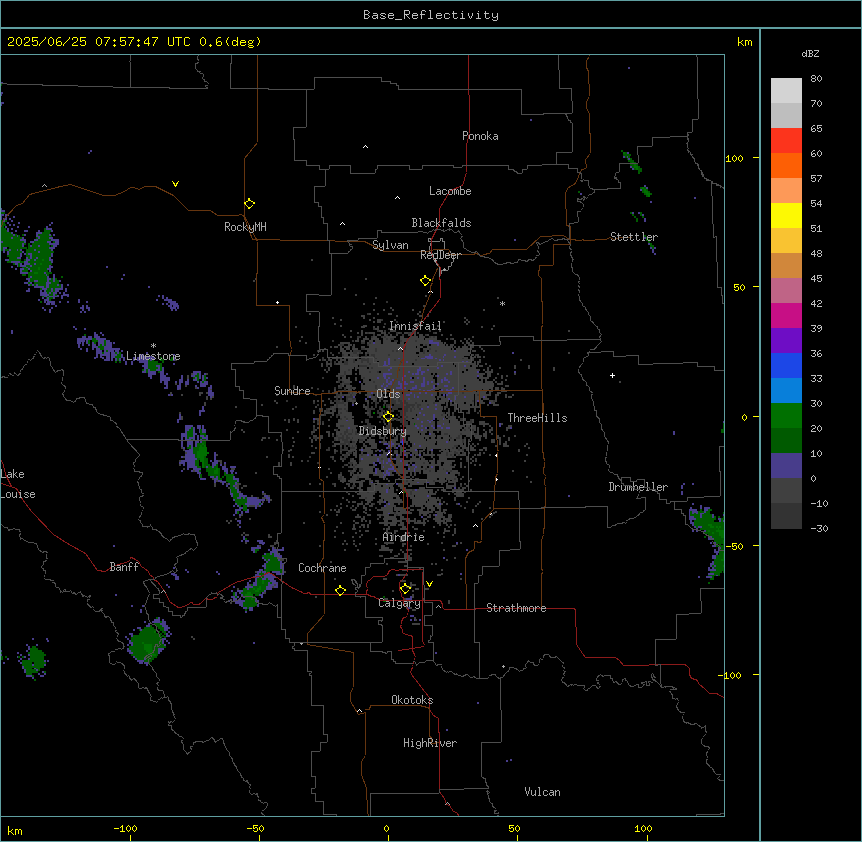Click the km unit label at bottom left
Image resolution: width=862 pixels, height=842 pixels.
(x=15, y=830)
